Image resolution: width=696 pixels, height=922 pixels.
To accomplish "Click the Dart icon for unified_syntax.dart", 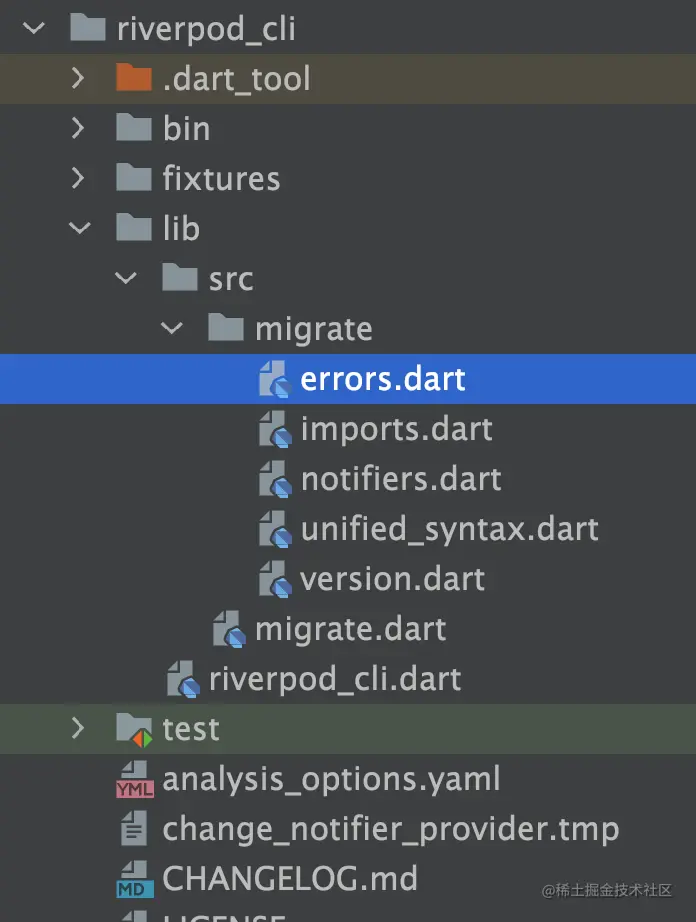I will click(x=274, y=530).
